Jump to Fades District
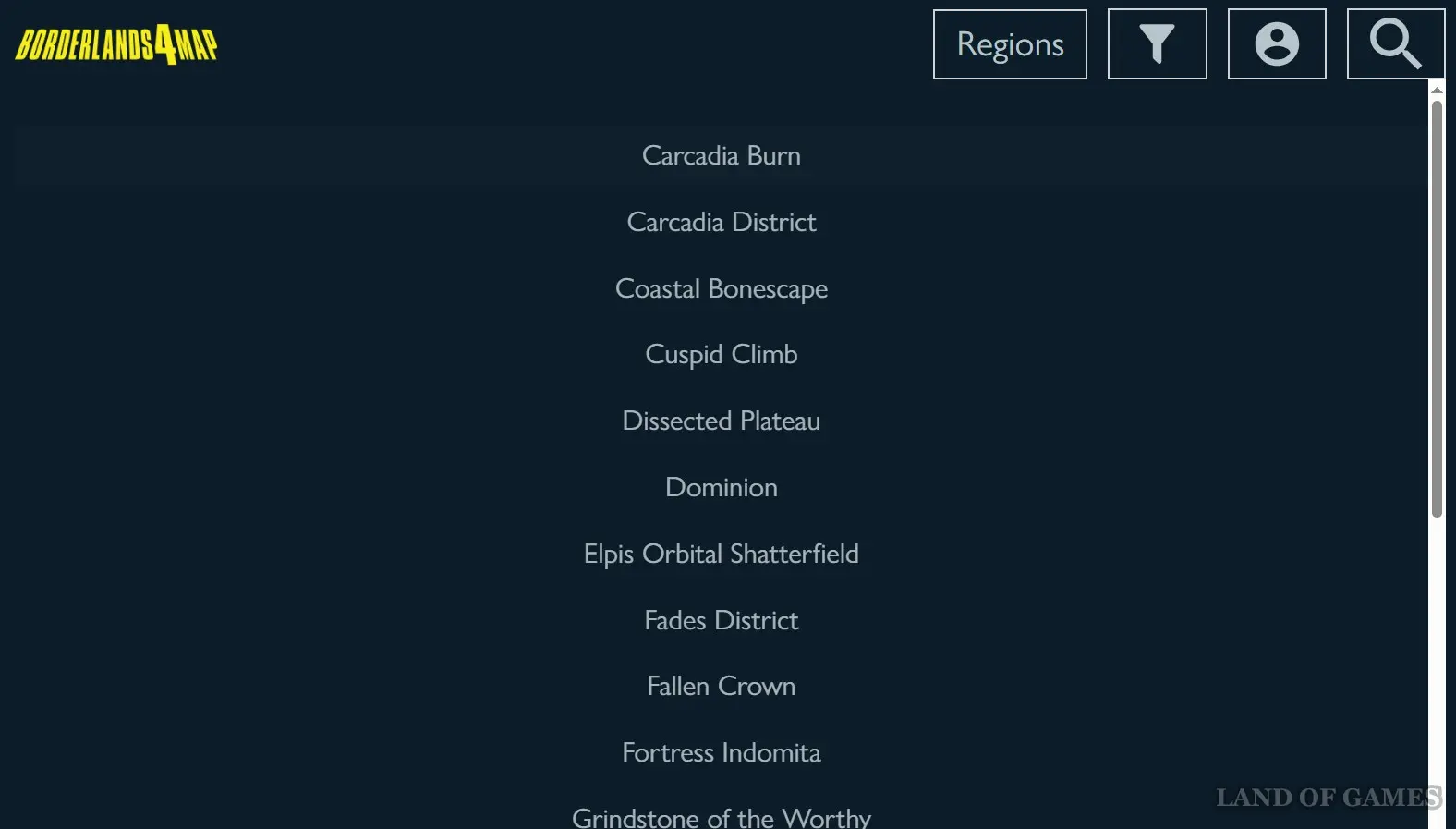 coord(722,620)
